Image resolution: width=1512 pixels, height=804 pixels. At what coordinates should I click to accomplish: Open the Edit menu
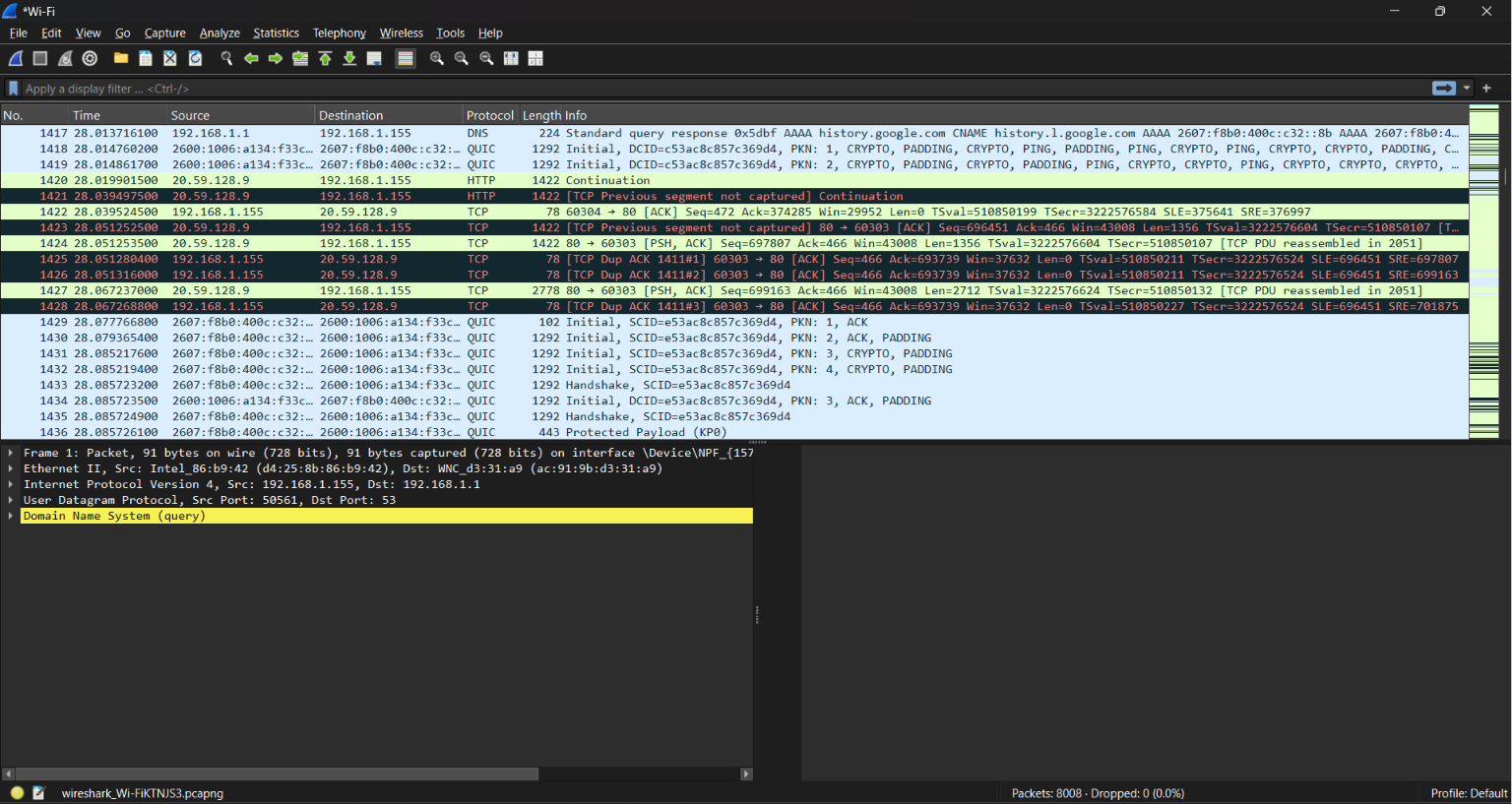point(51,33)
